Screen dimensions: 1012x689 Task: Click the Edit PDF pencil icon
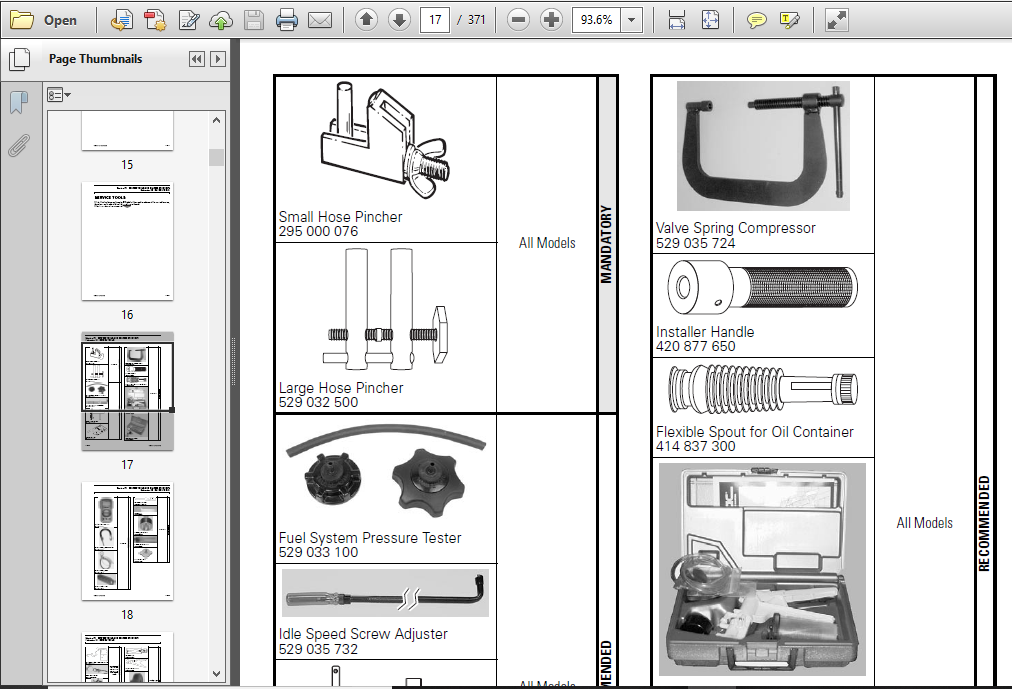(188, 20)
